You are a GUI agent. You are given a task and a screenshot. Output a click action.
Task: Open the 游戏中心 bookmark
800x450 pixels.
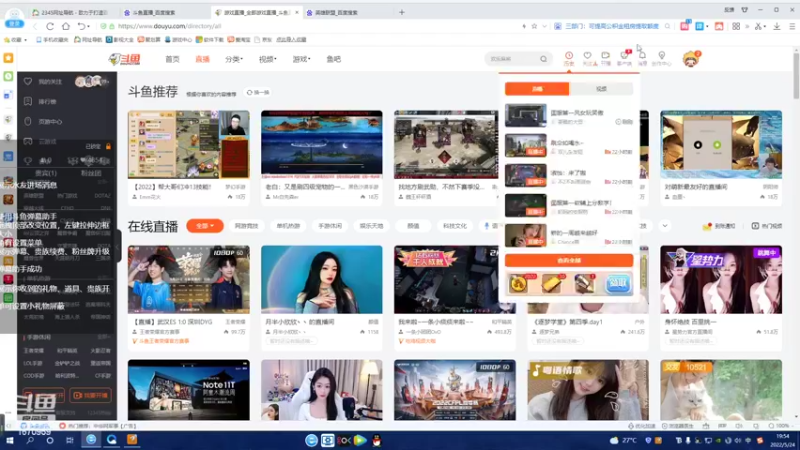(179, 39)
